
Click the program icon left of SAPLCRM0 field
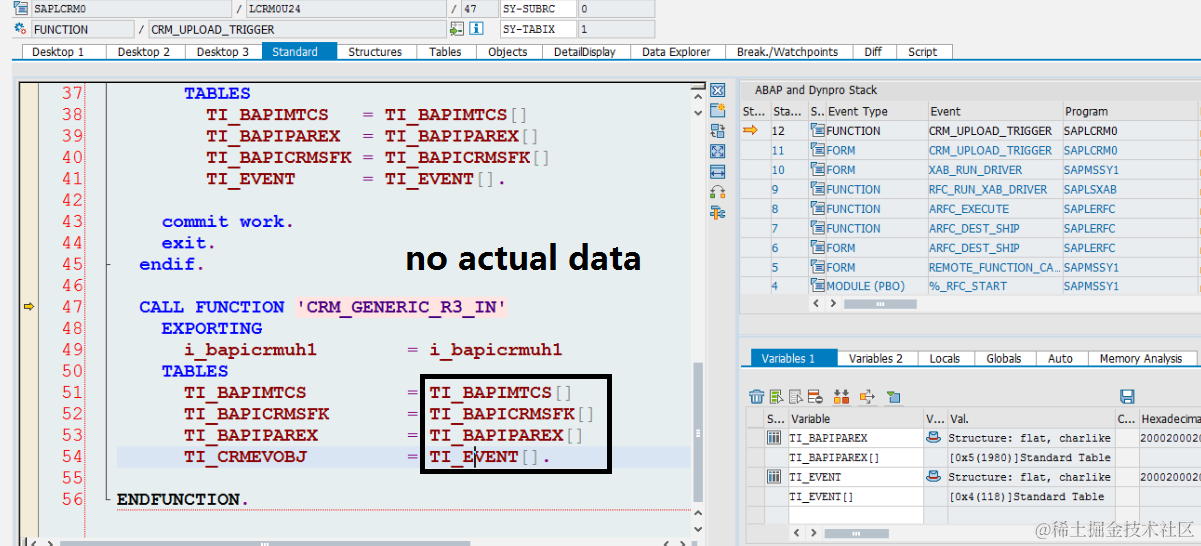20,8
